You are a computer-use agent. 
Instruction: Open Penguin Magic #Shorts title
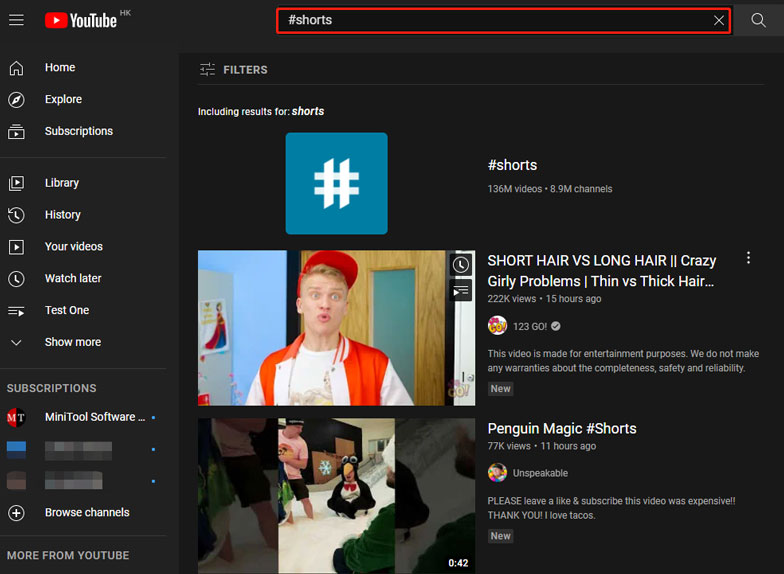point(562,428)
